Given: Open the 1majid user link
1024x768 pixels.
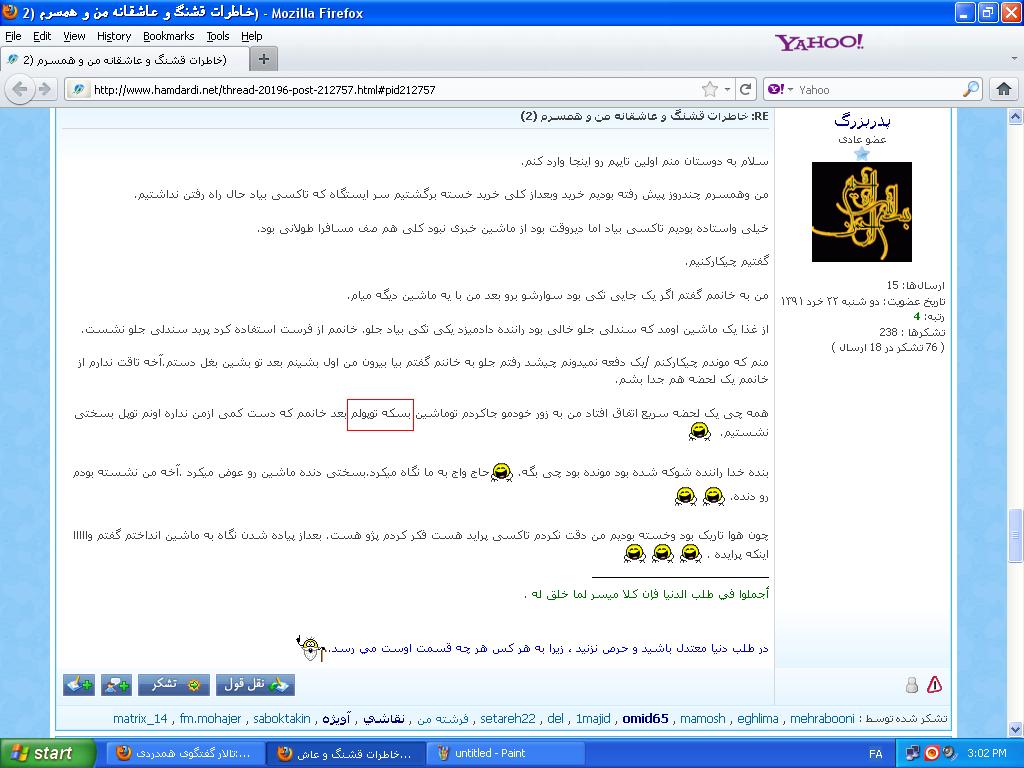Looking at the screenshot, I should (593, 718).
